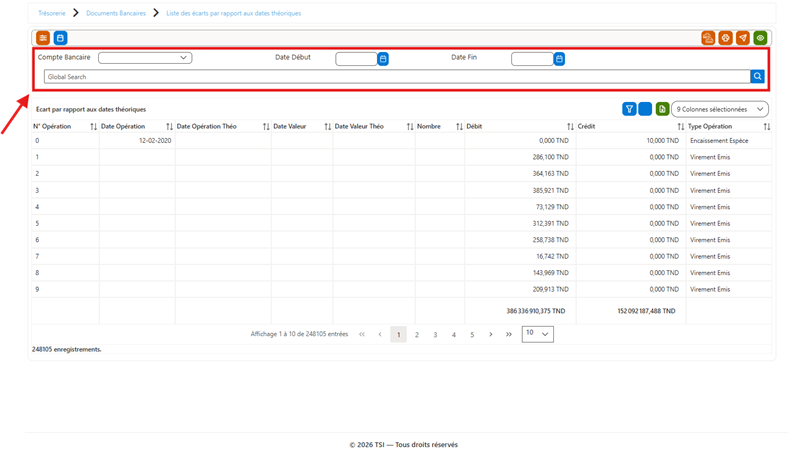Image resolution: width=788 pixels, height=454 pixels.
Task: Click the orange send paper-plane icon
Action: (x=743, y=38)
